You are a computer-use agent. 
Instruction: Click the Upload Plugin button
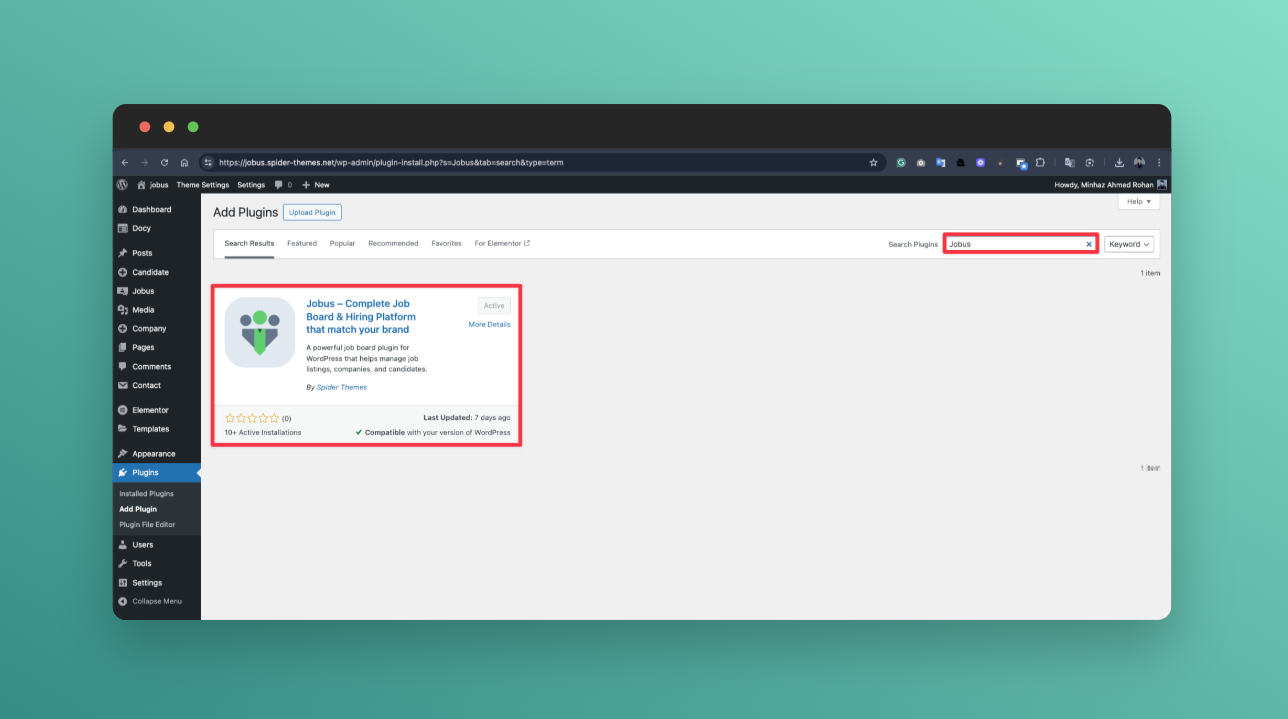click(312, 212)
